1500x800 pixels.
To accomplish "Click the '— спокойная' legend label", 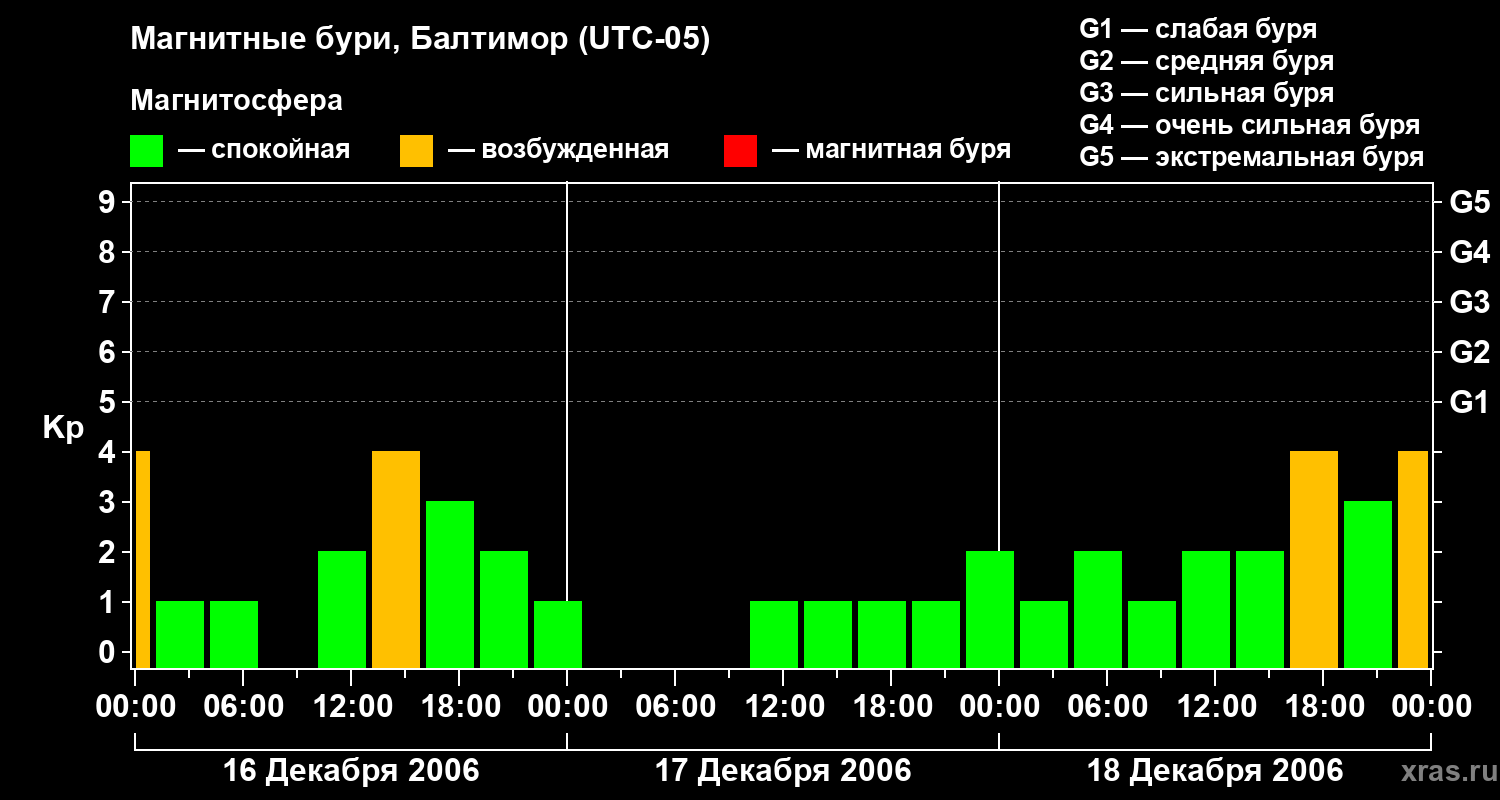I will 264,150.
